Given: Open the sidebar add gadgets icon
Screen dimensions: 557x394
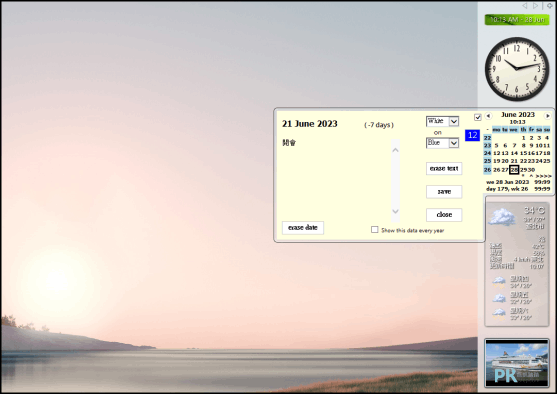Looking at the screenshot, I should (x=550, y=6).
